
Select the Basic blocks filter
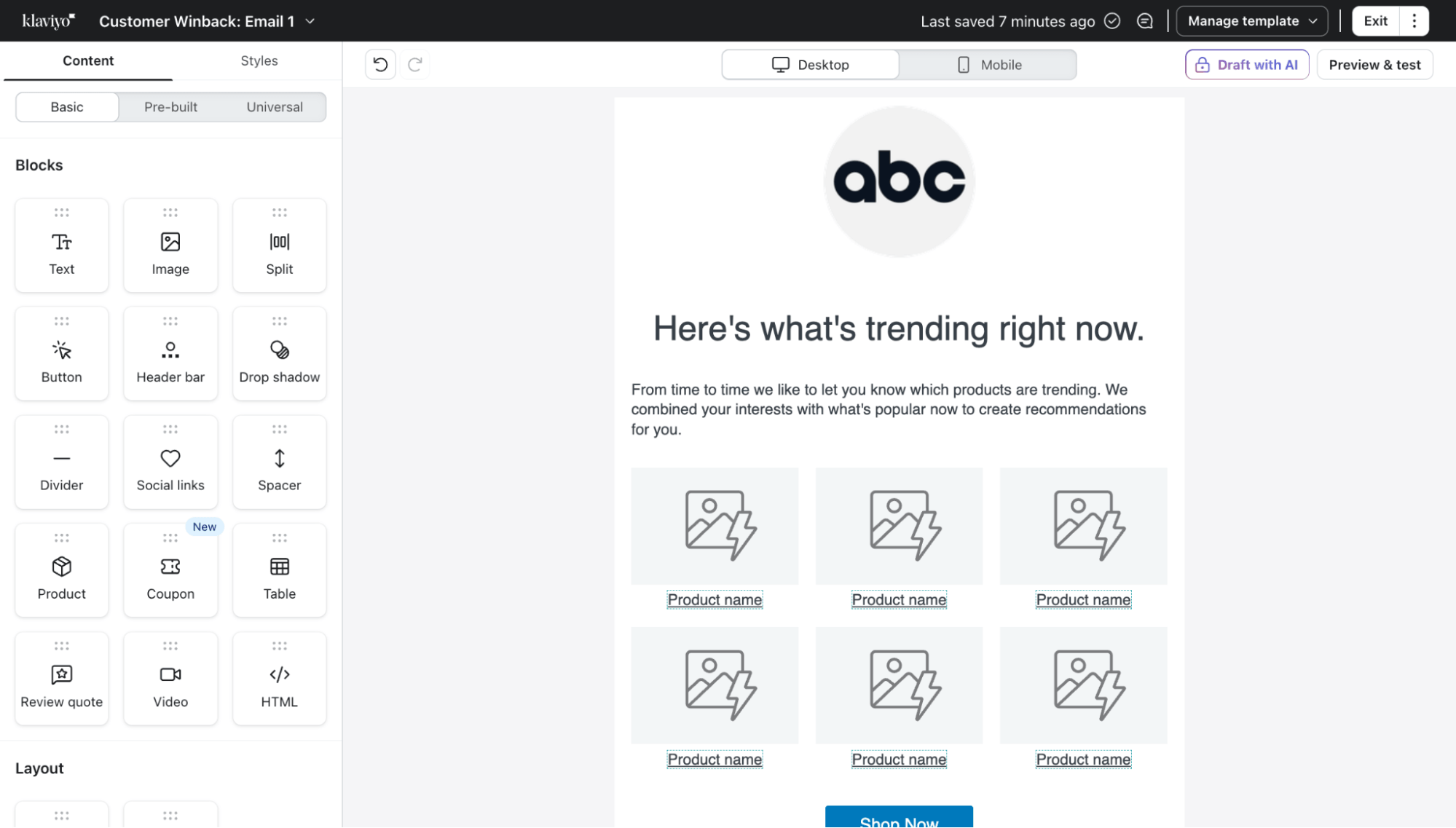pyautogui.click(x=67, y=107)
